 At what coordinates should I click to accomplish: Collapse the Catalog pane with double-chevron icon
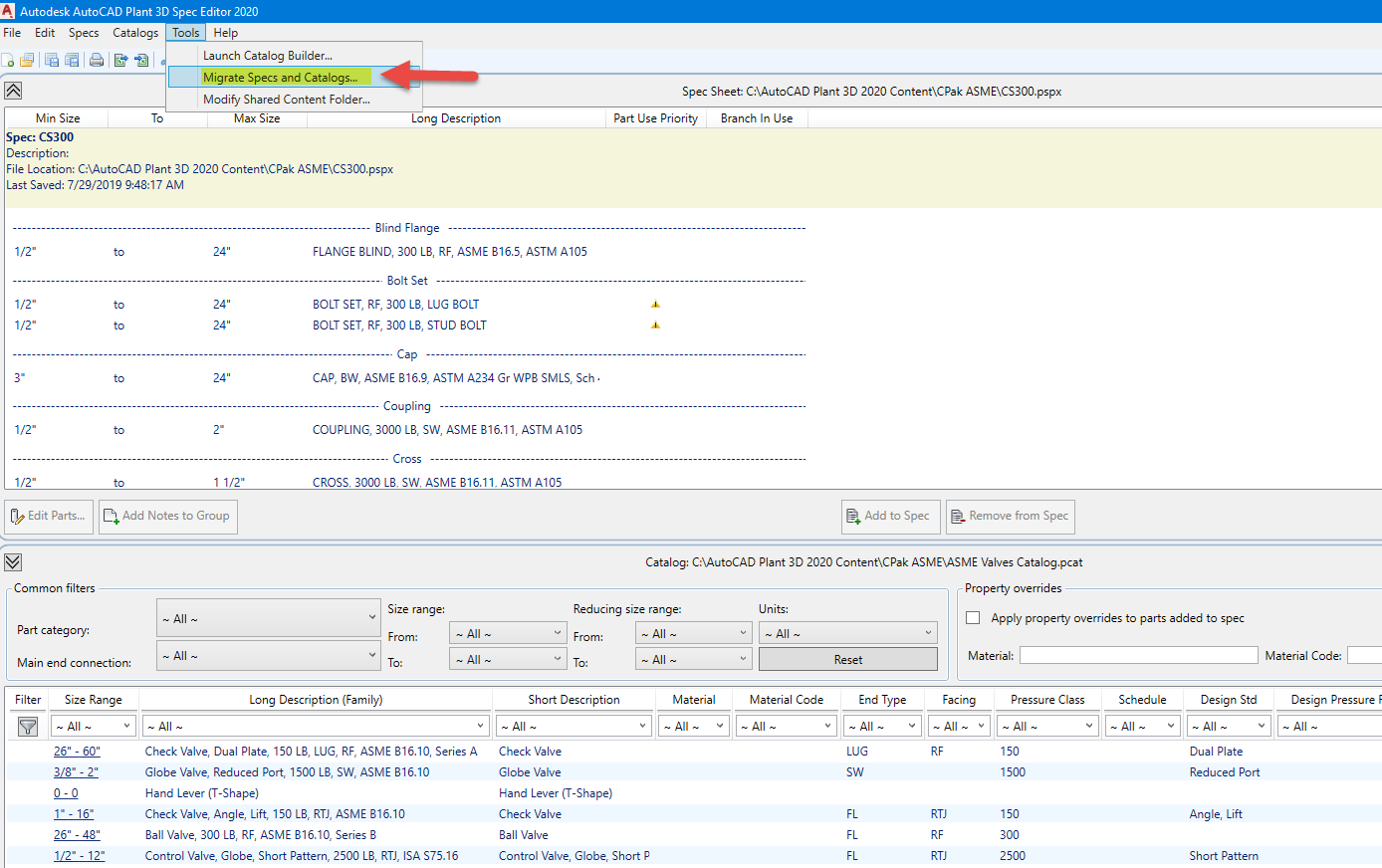pyautogui.click(x=13, y=562)
